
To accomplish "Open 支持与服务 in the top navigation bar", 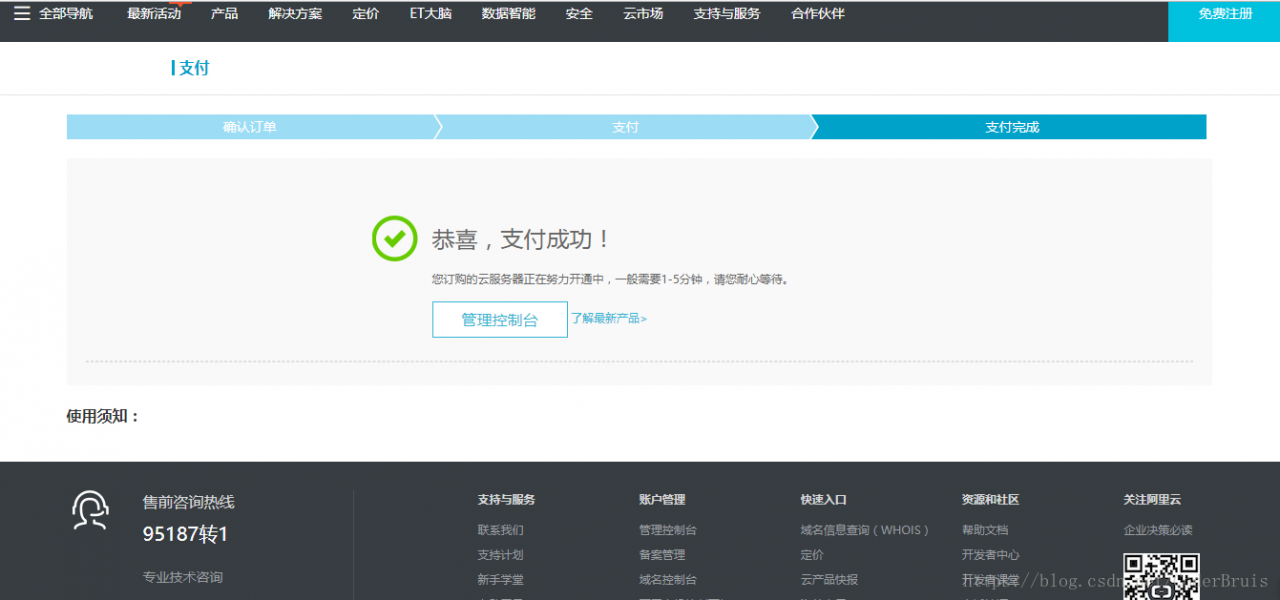I will pyautogui.click(x=727, y=14).
